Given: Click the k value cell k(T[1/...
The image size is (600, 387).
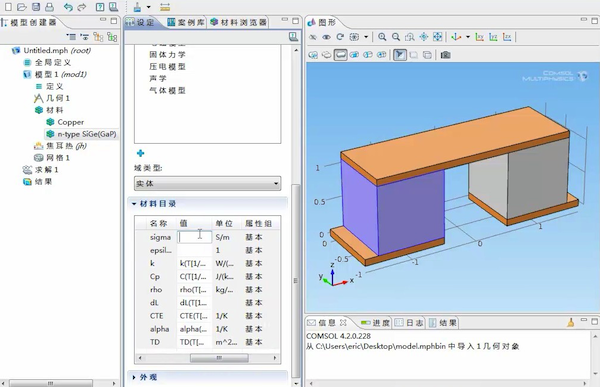Looking at the screenshot, I should tap(193, 263).
